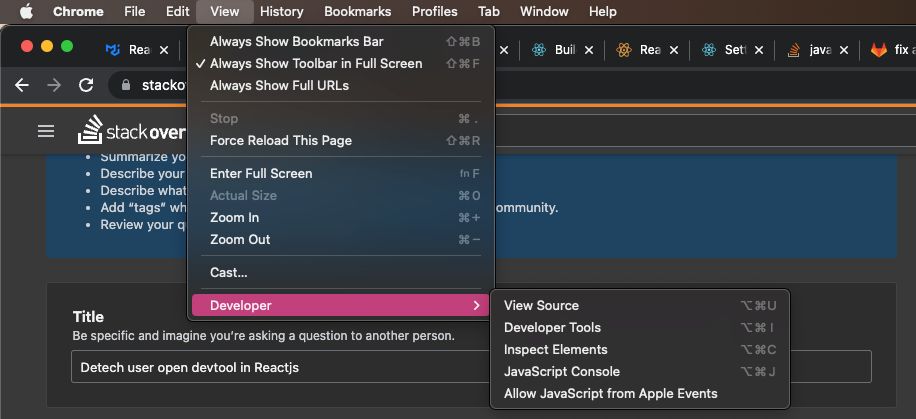Open the Tab menu
The image size is (916, 419).
pos(489,11)
